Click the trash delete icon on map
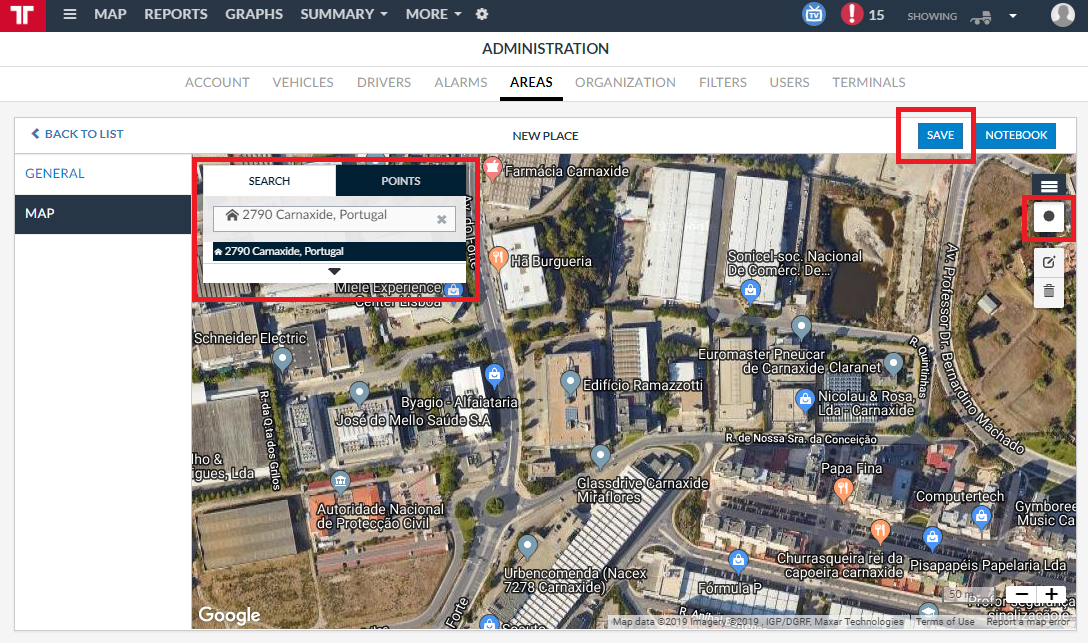Screen dimensions: 1088x643 tap(1048, 291)
